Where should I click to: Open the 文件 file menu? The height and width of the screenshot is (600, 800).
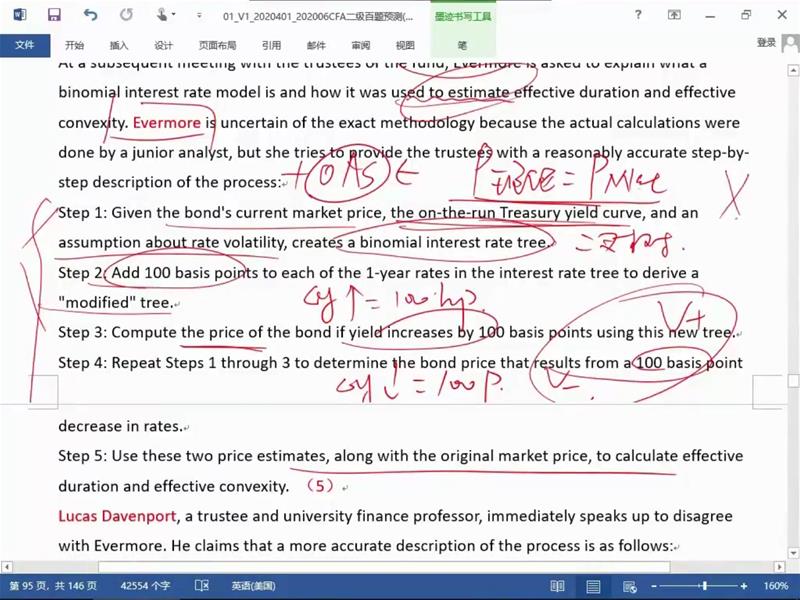pyautogui.click(x=24, y=45)
